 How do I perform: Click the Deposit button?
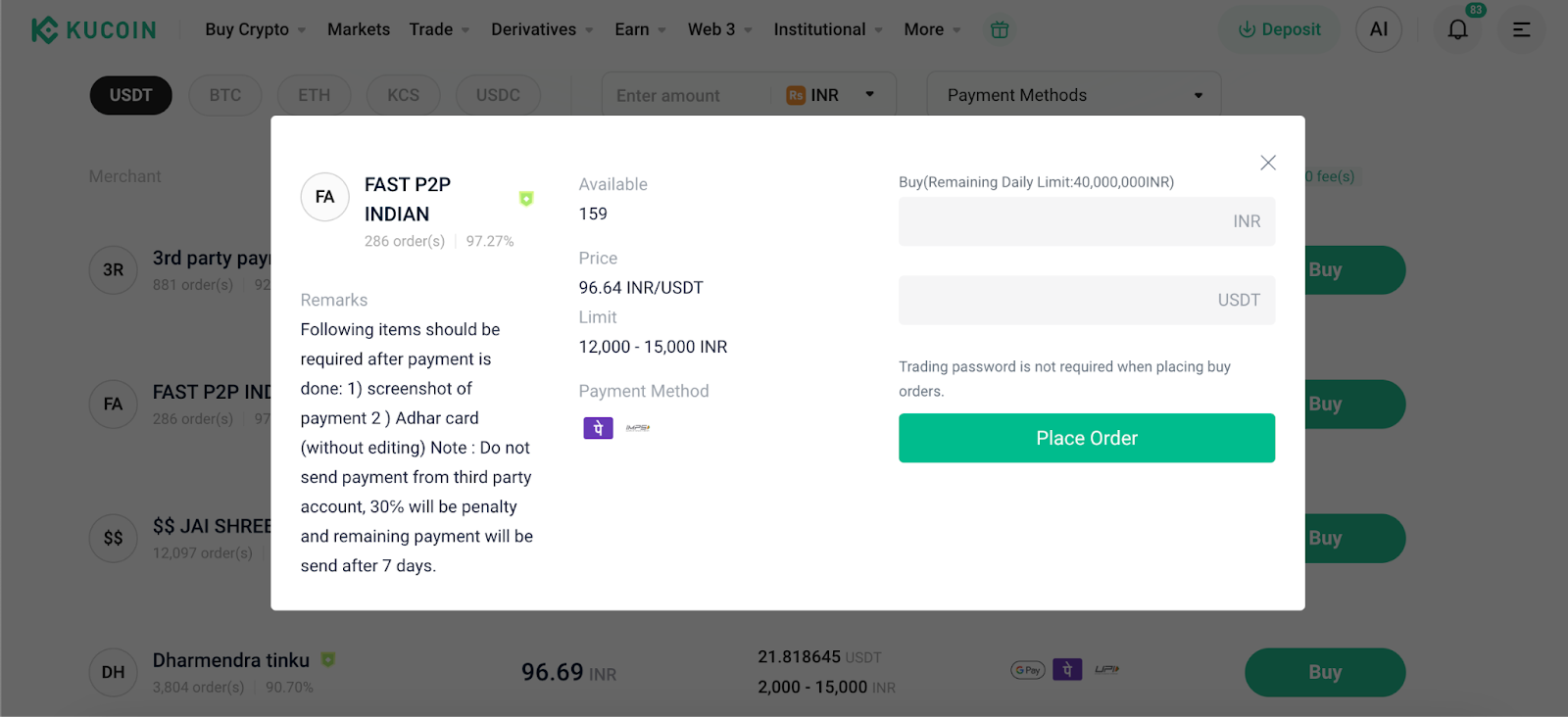(1279, 29)
